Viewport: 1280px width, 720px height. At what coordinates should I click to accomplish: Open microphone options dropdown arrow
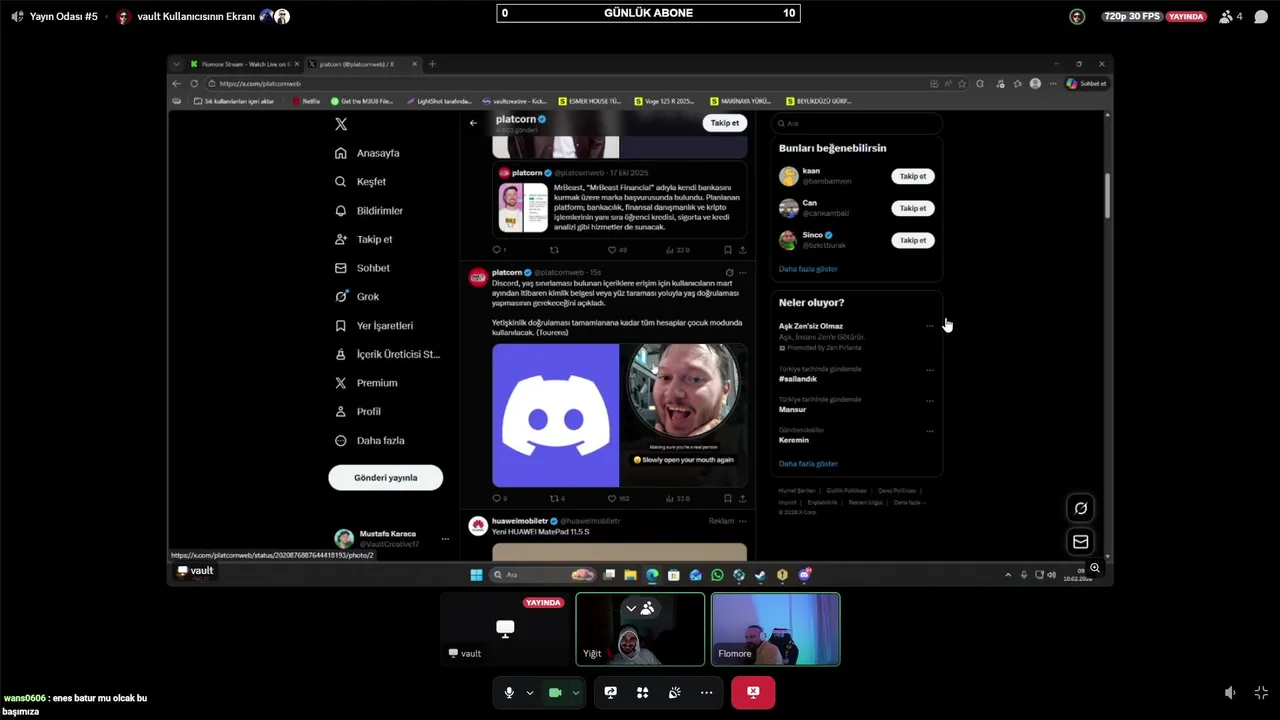pos(529,692)
